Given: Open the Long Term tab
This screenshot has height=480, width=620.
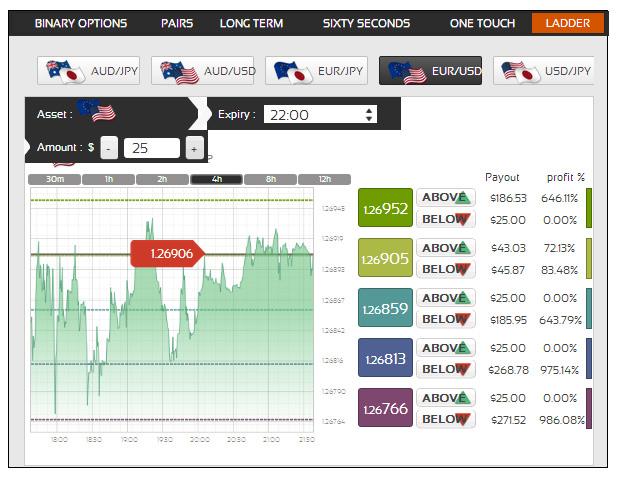Looking at the screenshot, I should [251, 23].
